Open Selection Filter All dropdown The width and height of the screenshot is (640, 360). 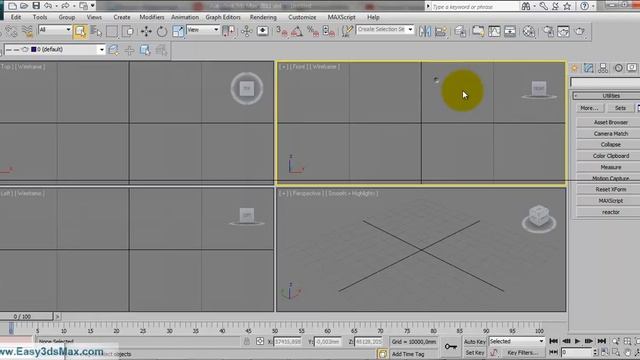(55, 30)
